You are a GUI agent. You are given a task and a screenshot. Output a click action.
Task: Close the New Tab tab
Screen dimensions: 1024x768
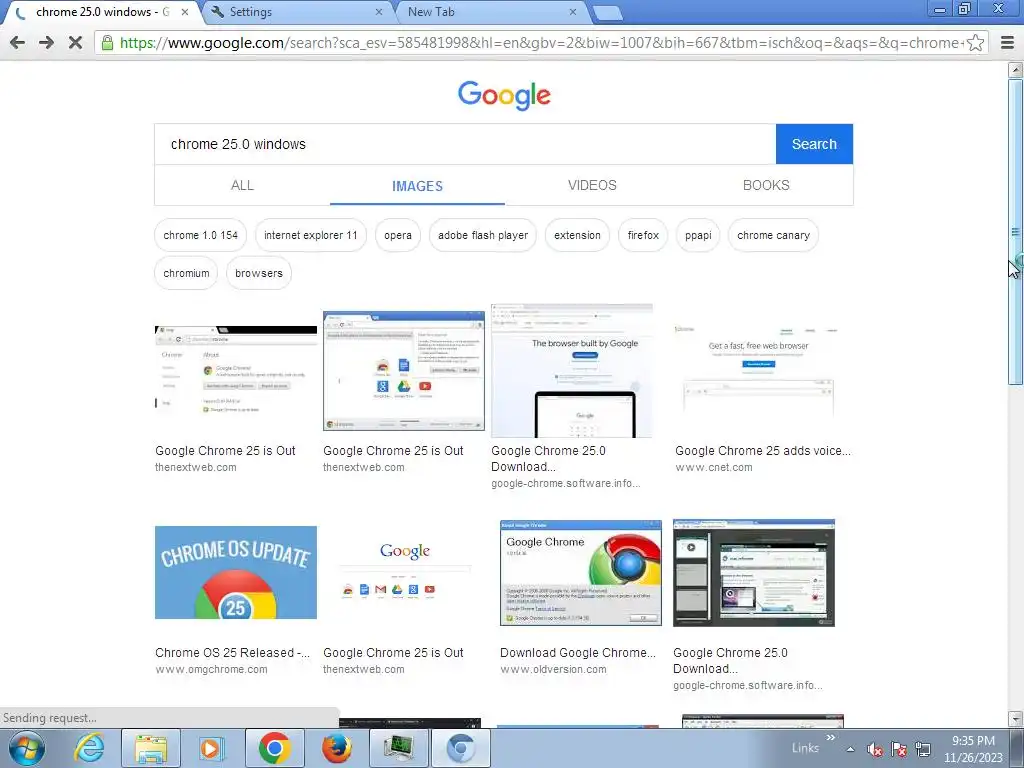pyautogui.click(x=573, y=12)
